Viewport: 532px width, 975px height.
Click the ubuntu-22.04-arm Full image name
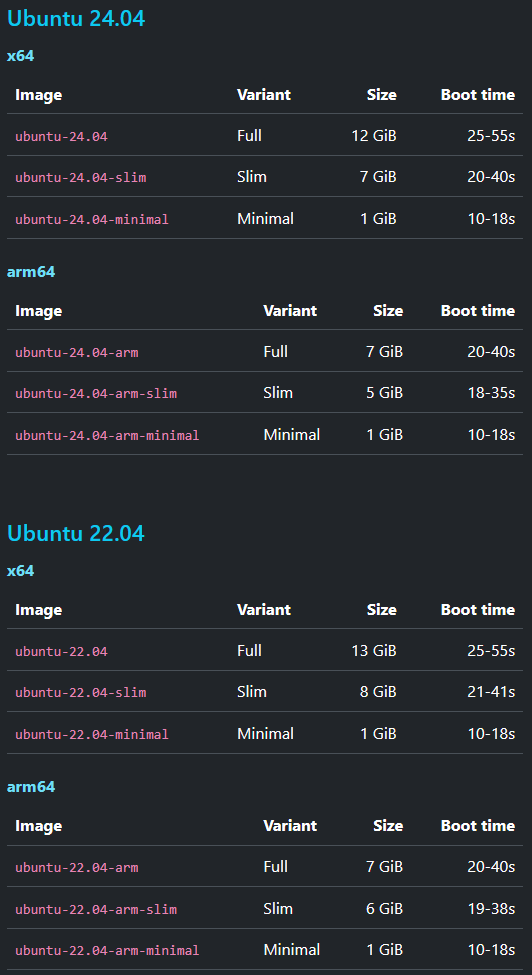(77, 867)
